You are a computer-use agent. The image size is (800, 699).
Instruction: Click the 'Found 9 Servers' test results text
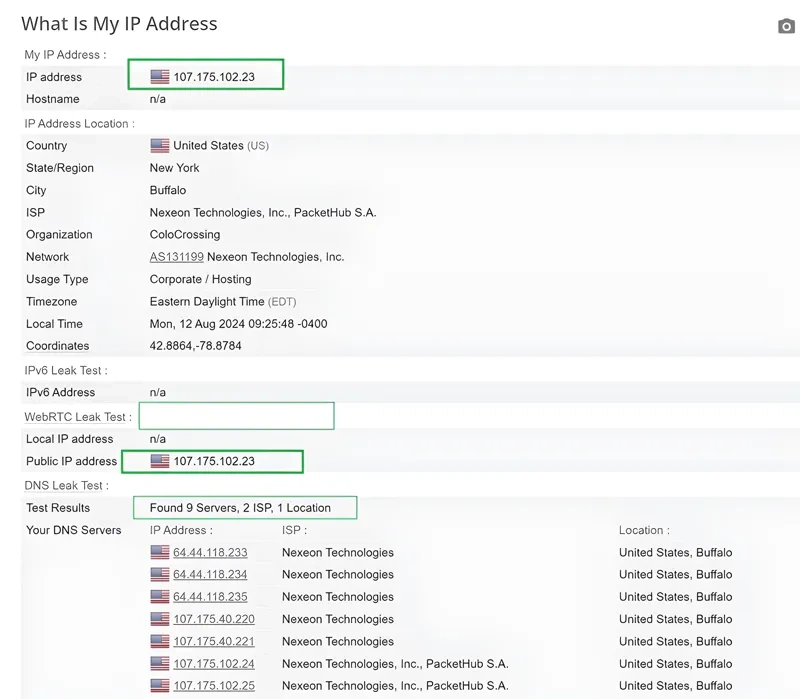point(240,508)
